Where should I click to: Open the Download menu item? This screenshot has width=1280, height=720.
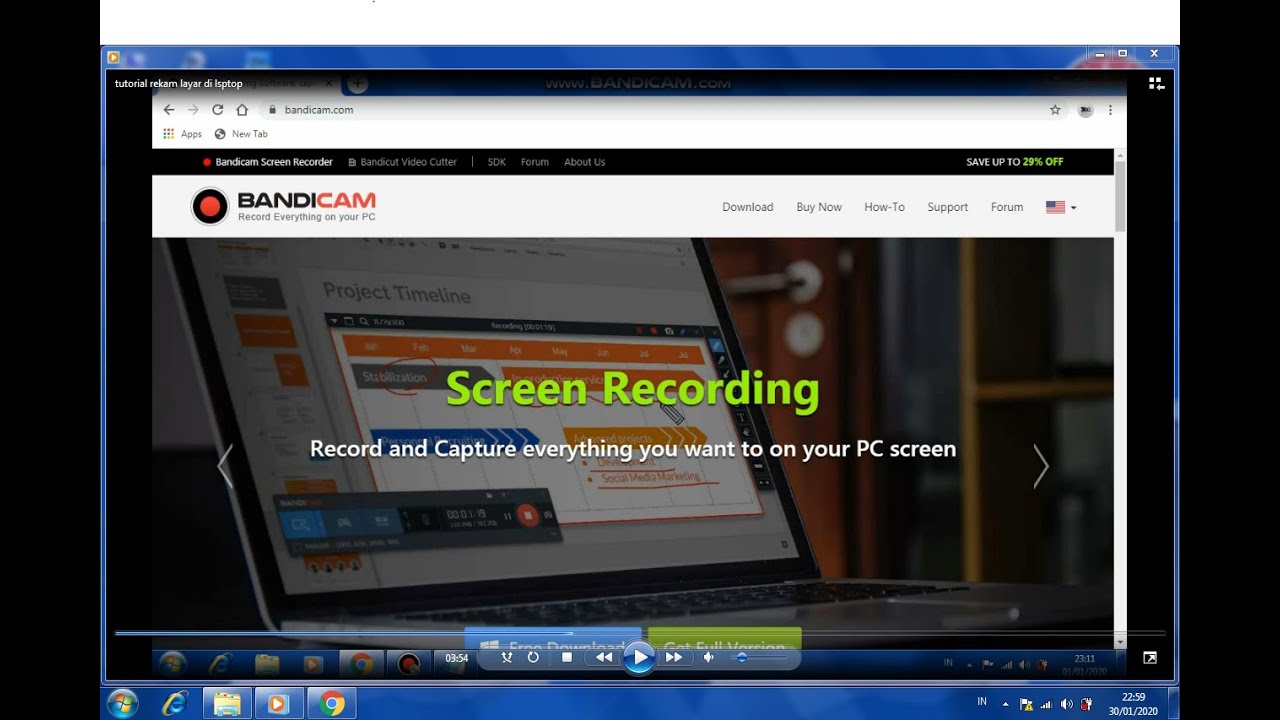tap(748, 207)
